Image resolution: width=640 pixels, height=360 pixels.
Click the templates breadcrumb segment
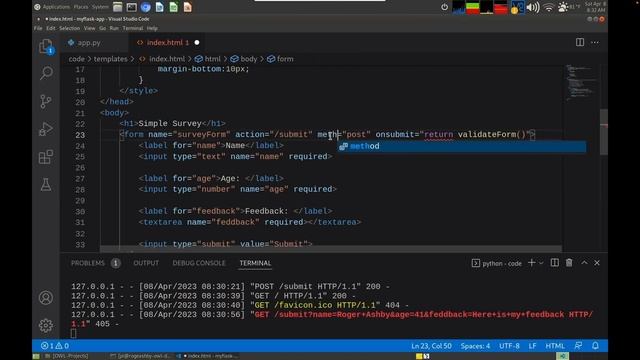coord(111,59)
